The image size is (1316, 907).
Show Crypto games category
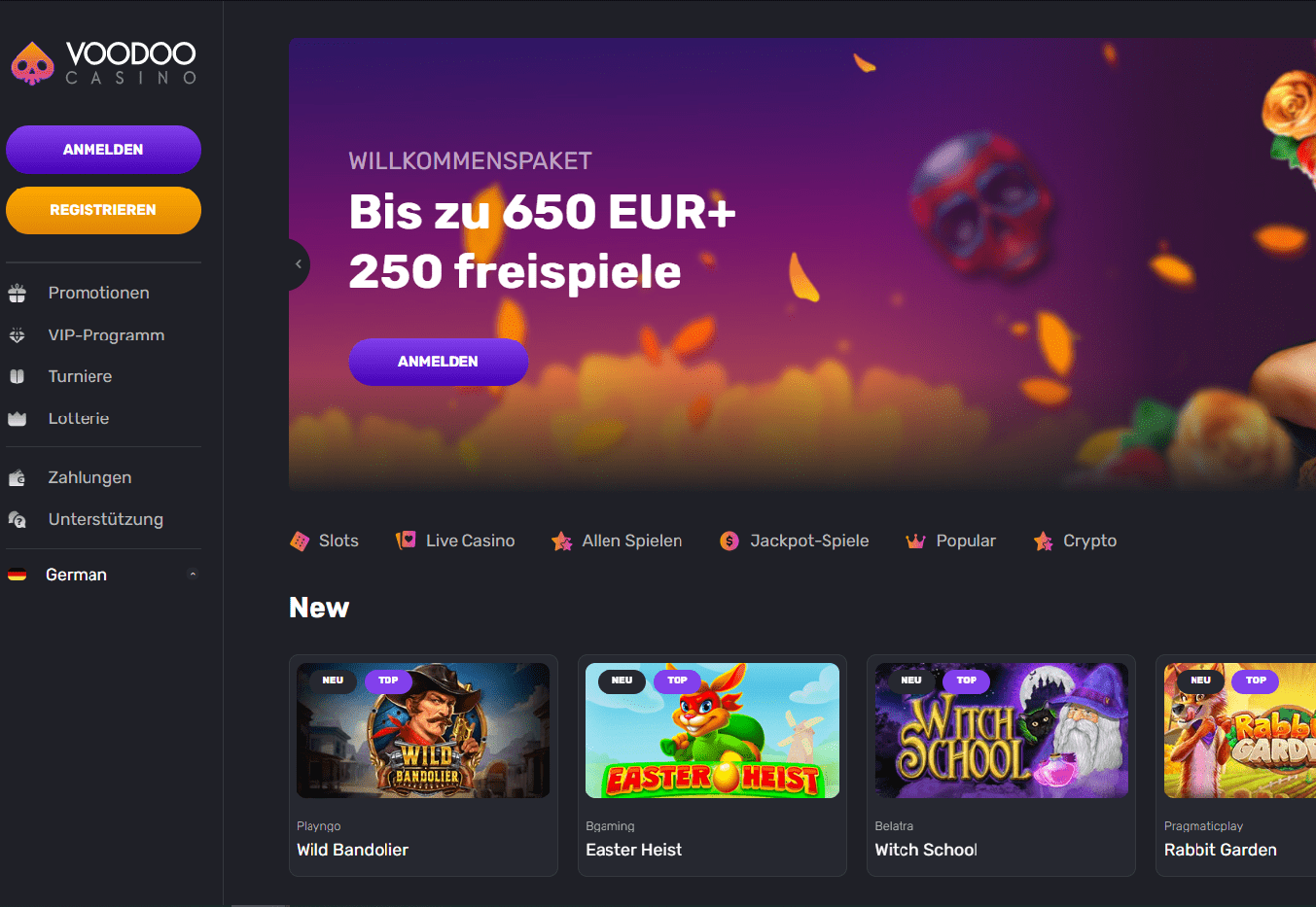click(1075, 541)
